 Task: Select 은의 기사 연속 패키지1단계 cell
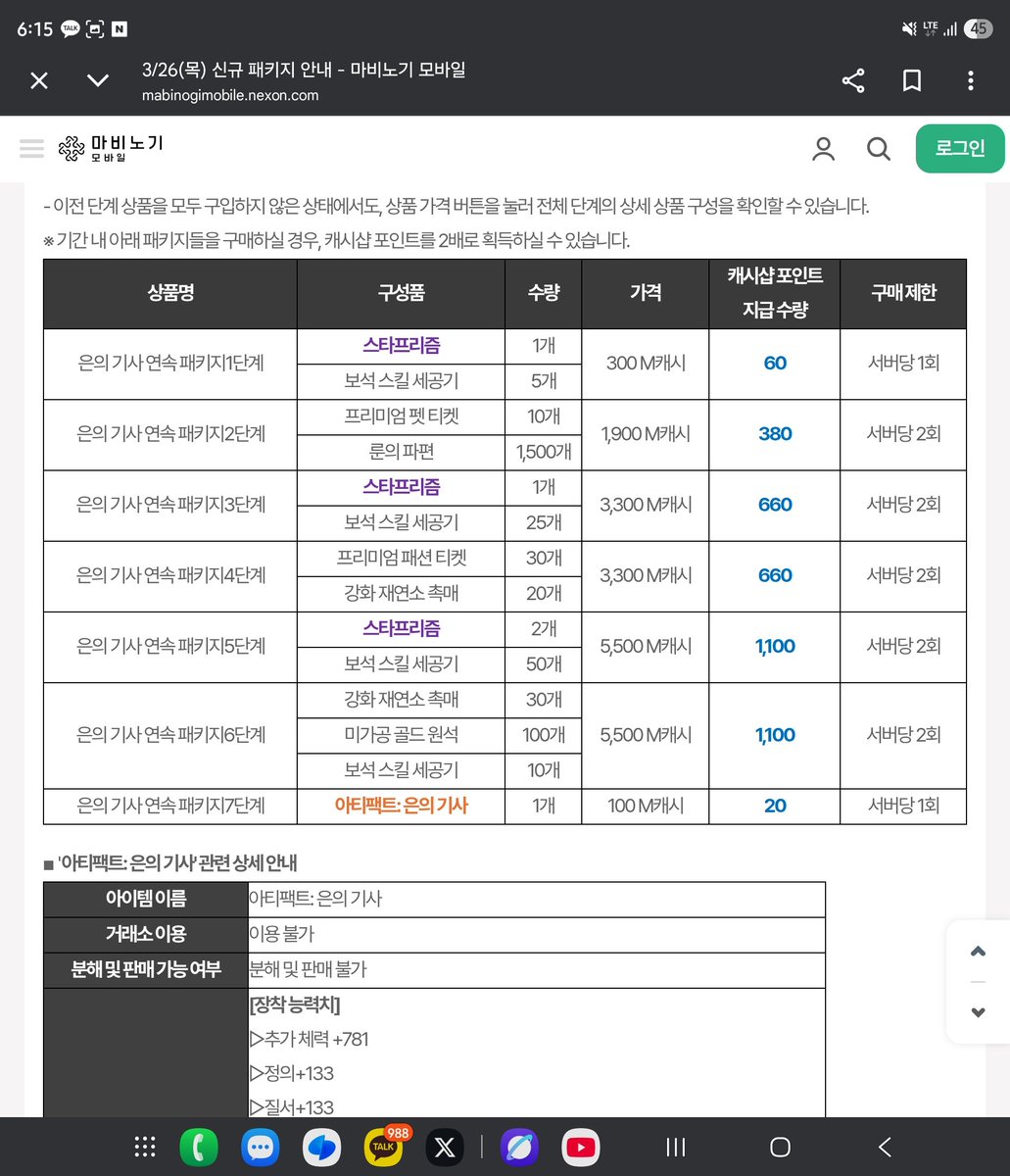(170, 364)
